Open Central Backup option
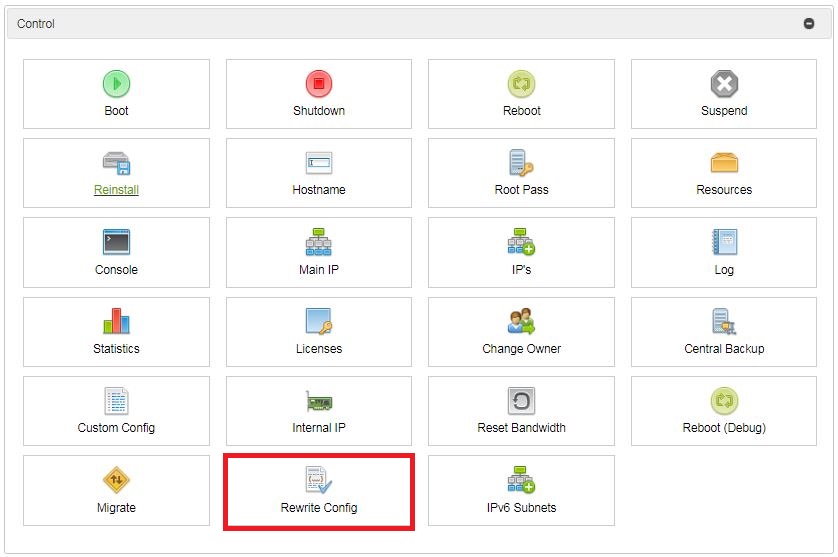This screenshot has width=838, height=557. click(x=724, y=332)
